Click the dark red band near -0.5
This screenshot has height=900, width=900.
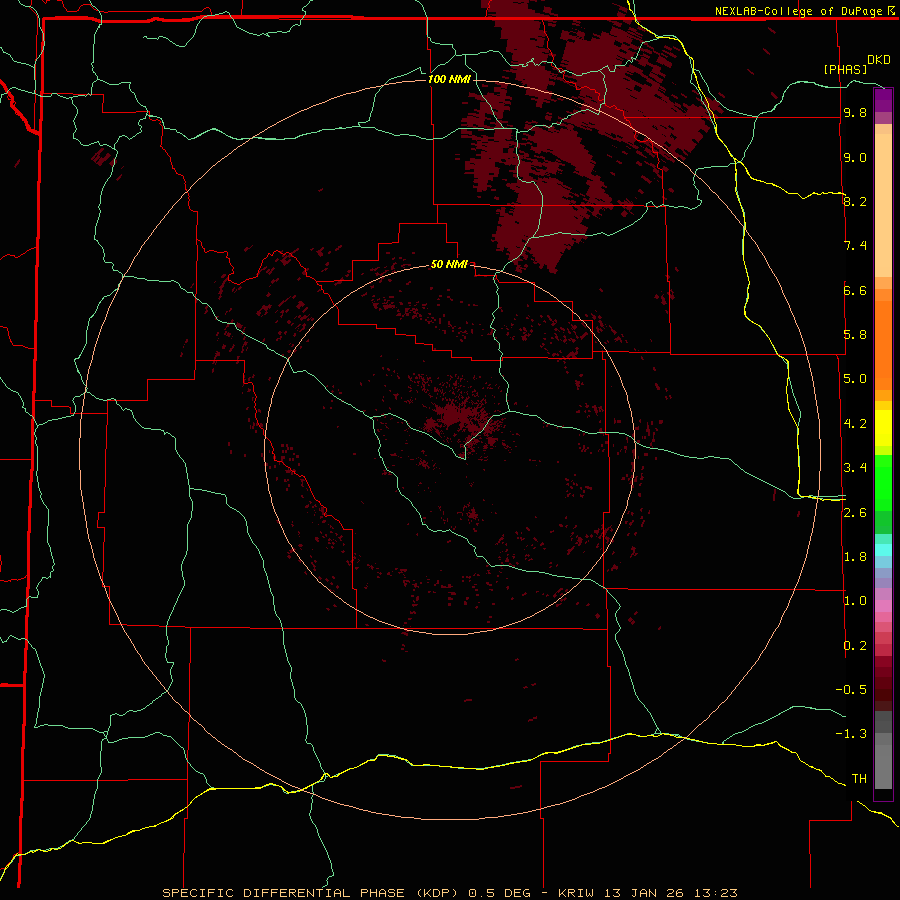(883, 689)
